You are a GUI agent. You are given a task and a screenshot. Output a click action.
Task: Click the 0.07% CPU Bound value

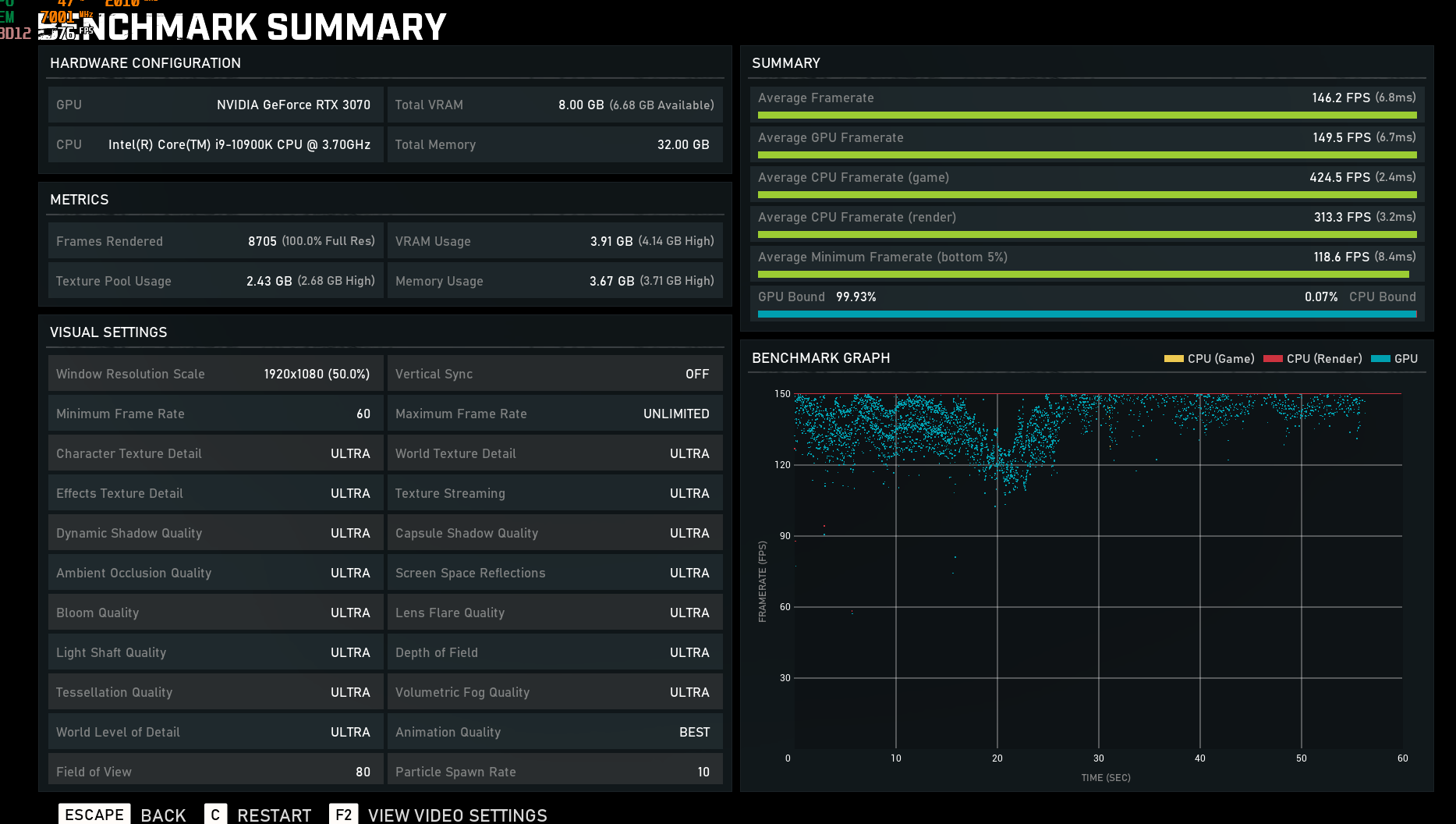point(1321,297)
